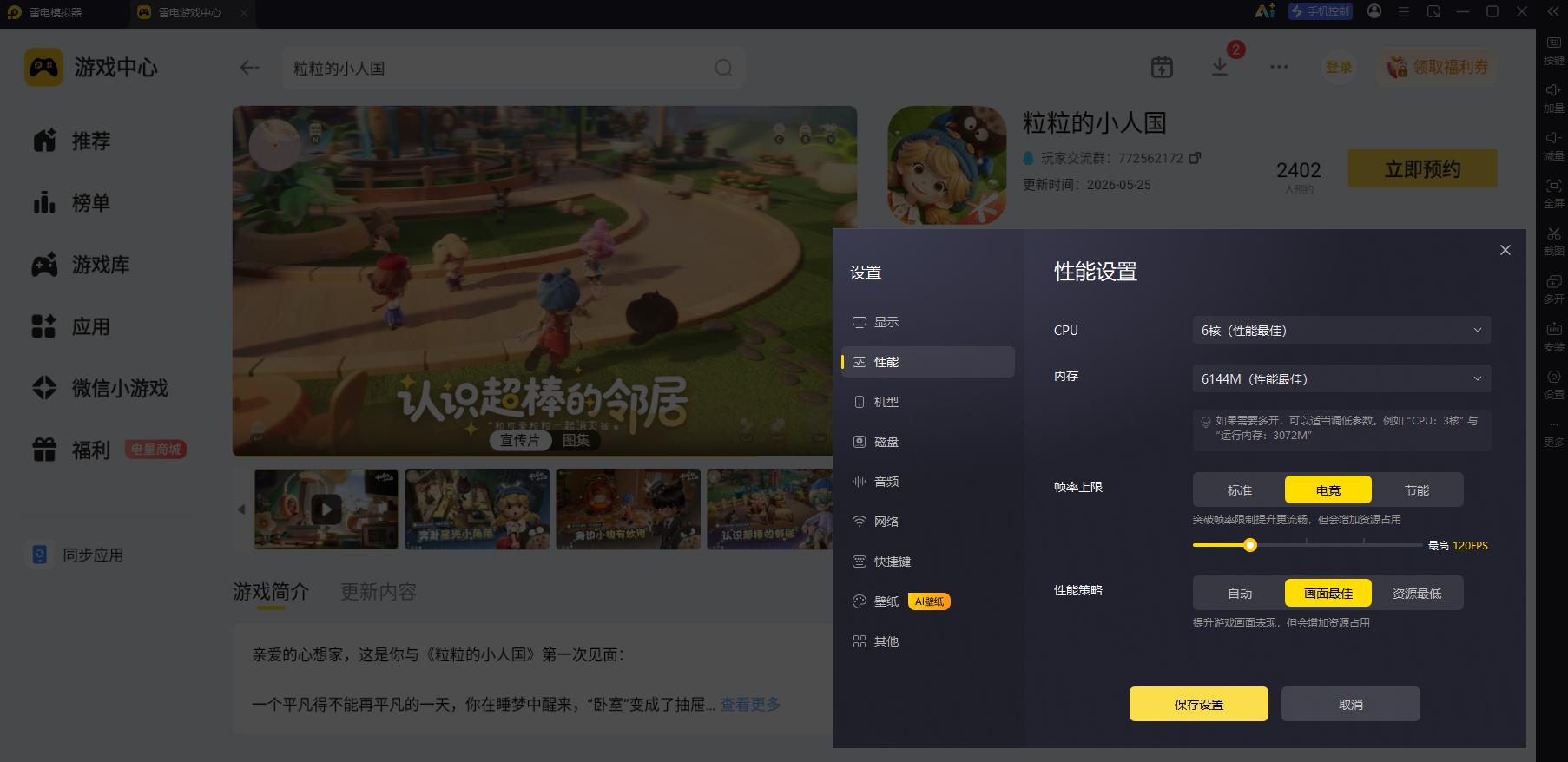Viewport: 1568px width, 762px height.
Task: Open the download manager icon
Action: [x=1220, y=67]
